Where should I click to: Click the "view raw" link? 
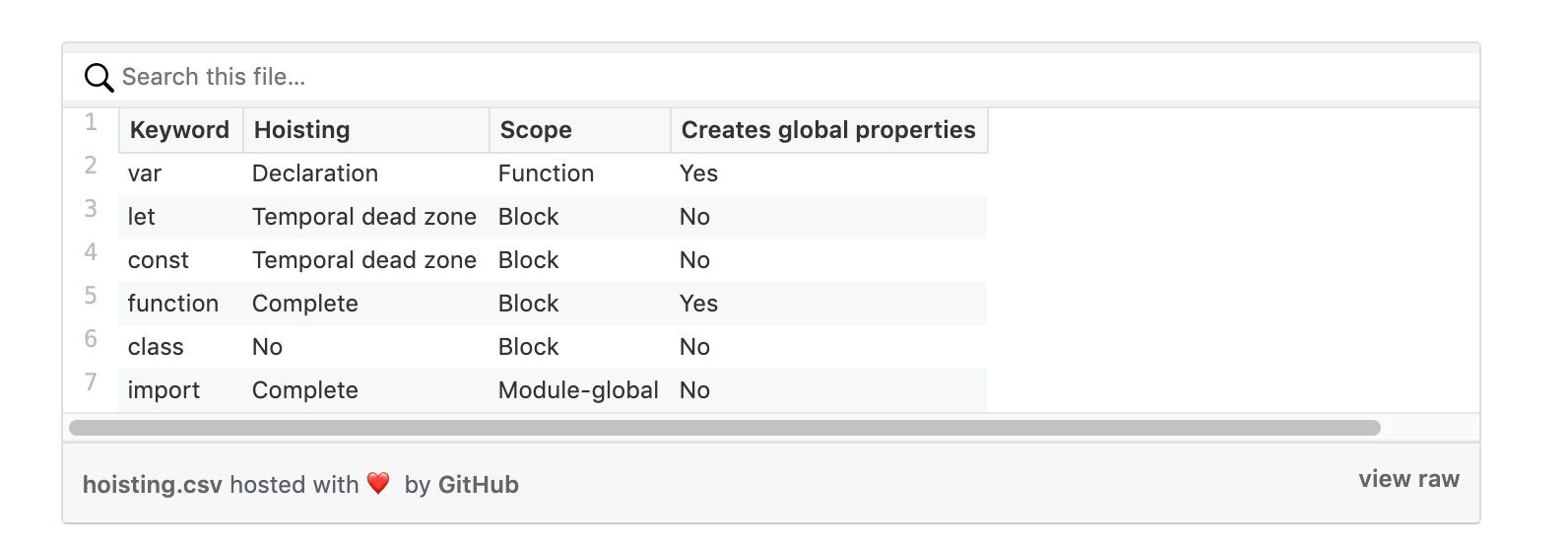point(1408,479)
